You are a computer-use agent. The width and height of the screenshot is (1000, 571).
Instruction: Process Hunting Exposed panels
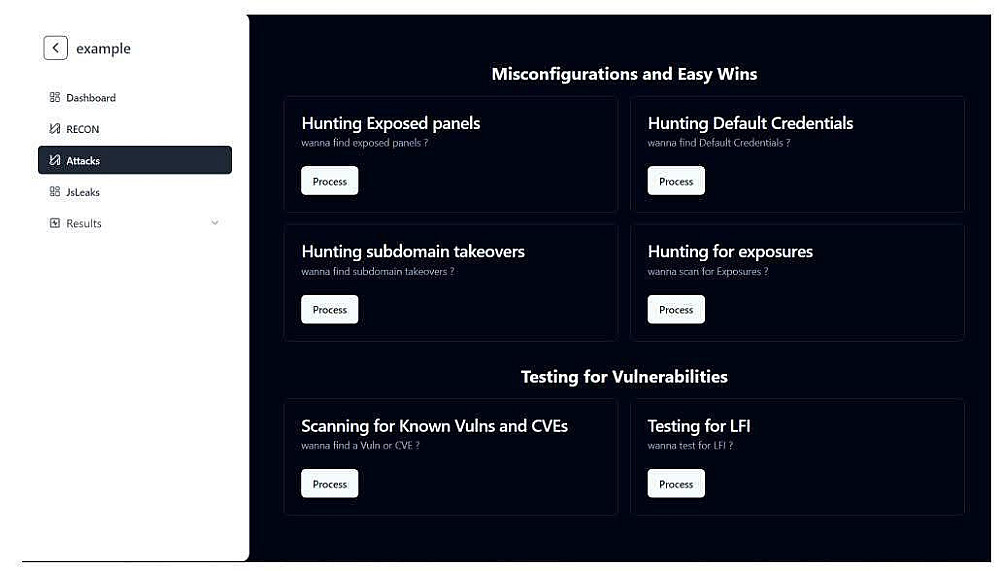pos(329,181)
